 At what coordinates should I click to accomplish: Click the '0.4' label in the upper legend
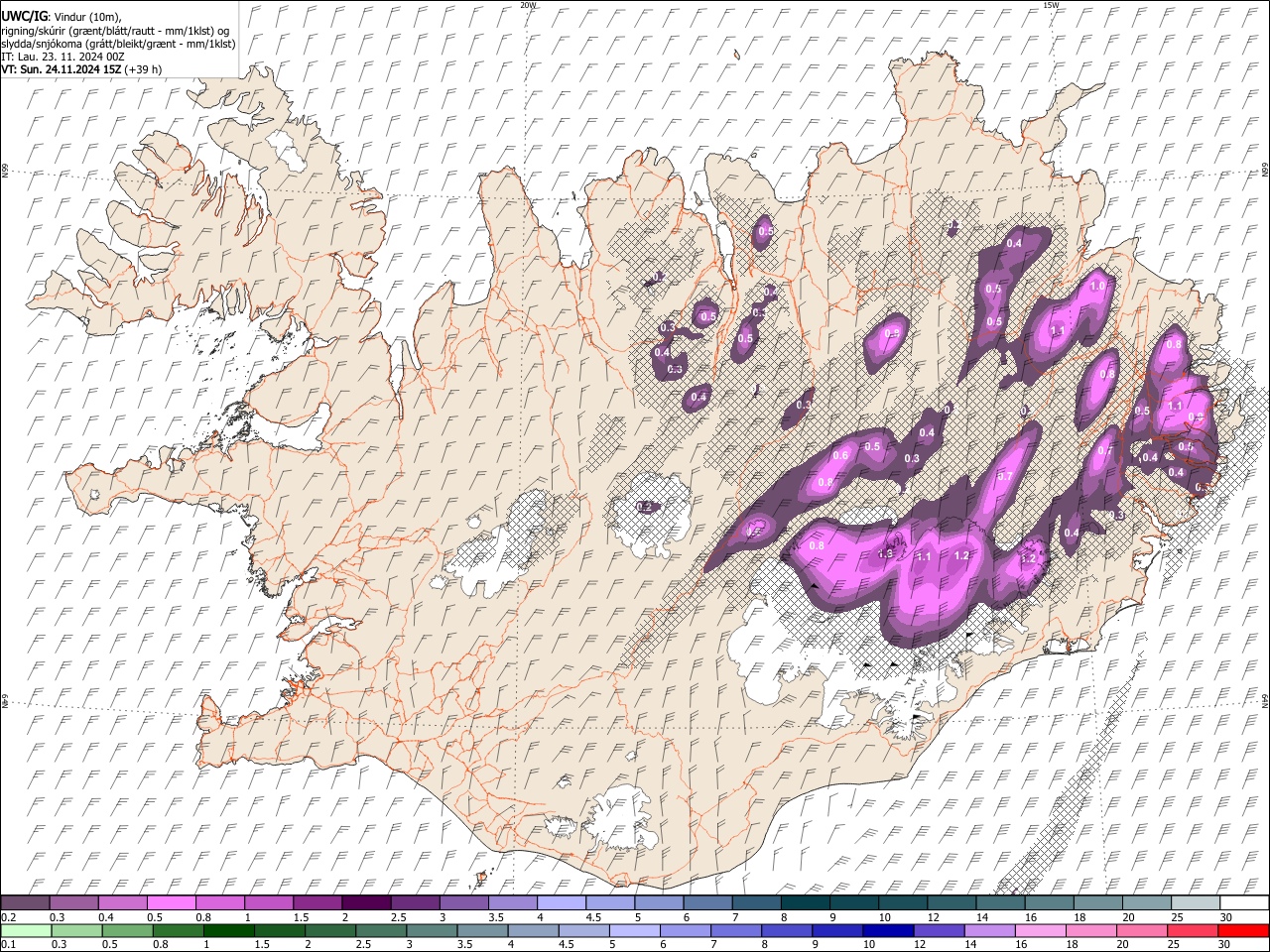107,916
